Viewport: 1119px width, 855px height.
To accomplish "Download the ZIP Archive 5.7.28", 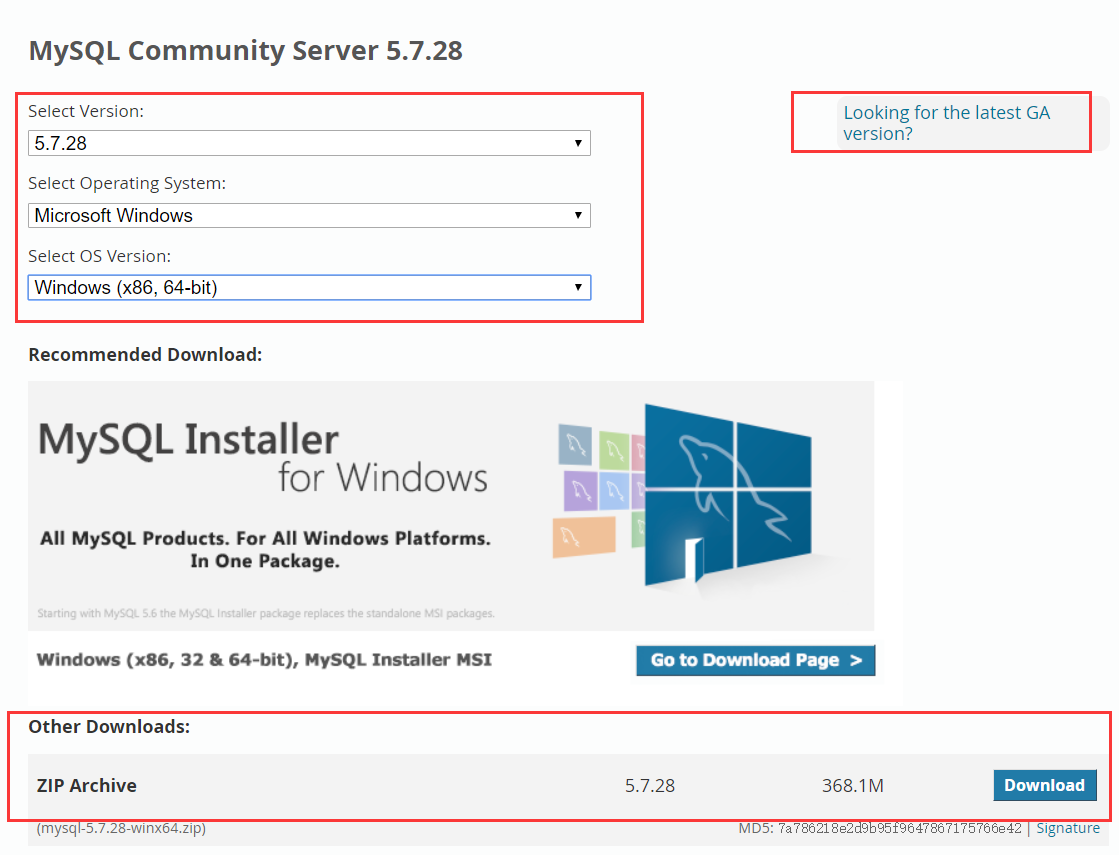I will click(x=1045, y=785).
